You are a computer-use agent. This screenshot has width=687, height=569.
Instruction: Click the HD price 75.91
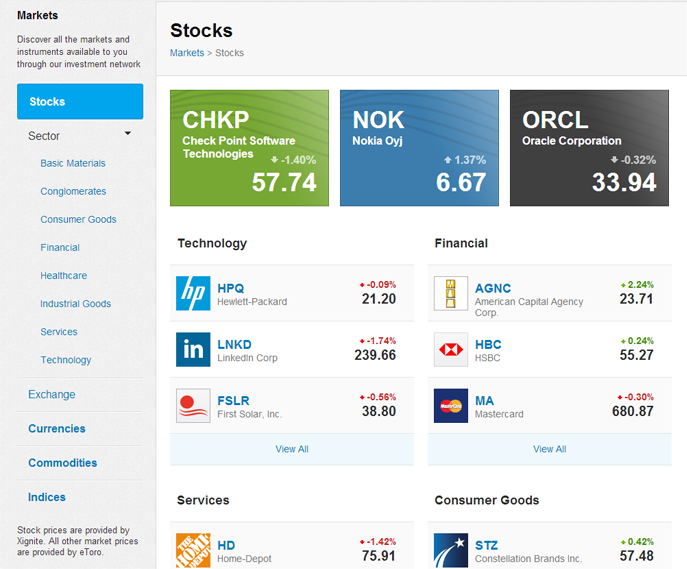[379, 555]
